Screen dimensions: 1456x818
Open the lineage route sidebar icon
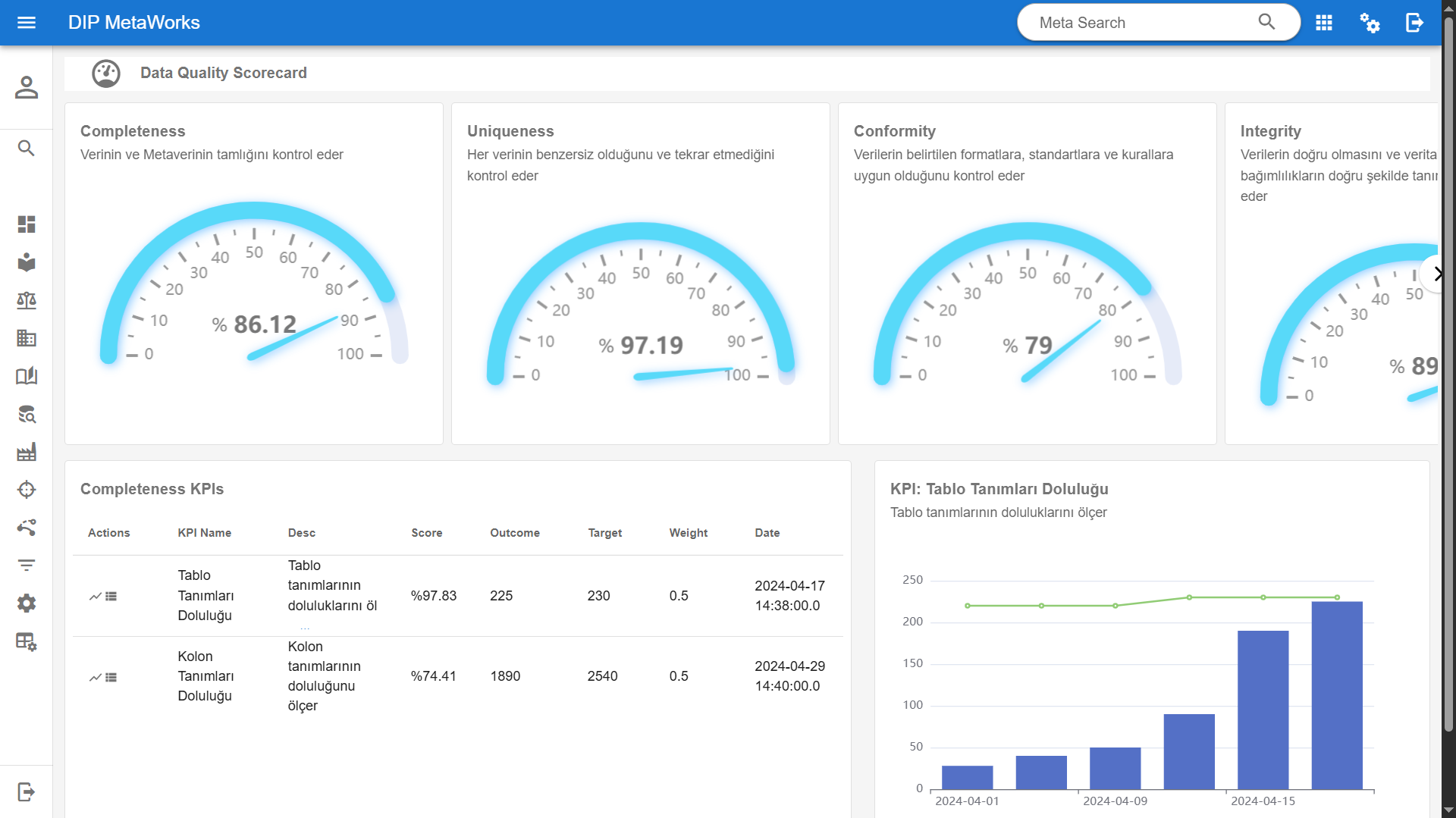coord(27,528)
